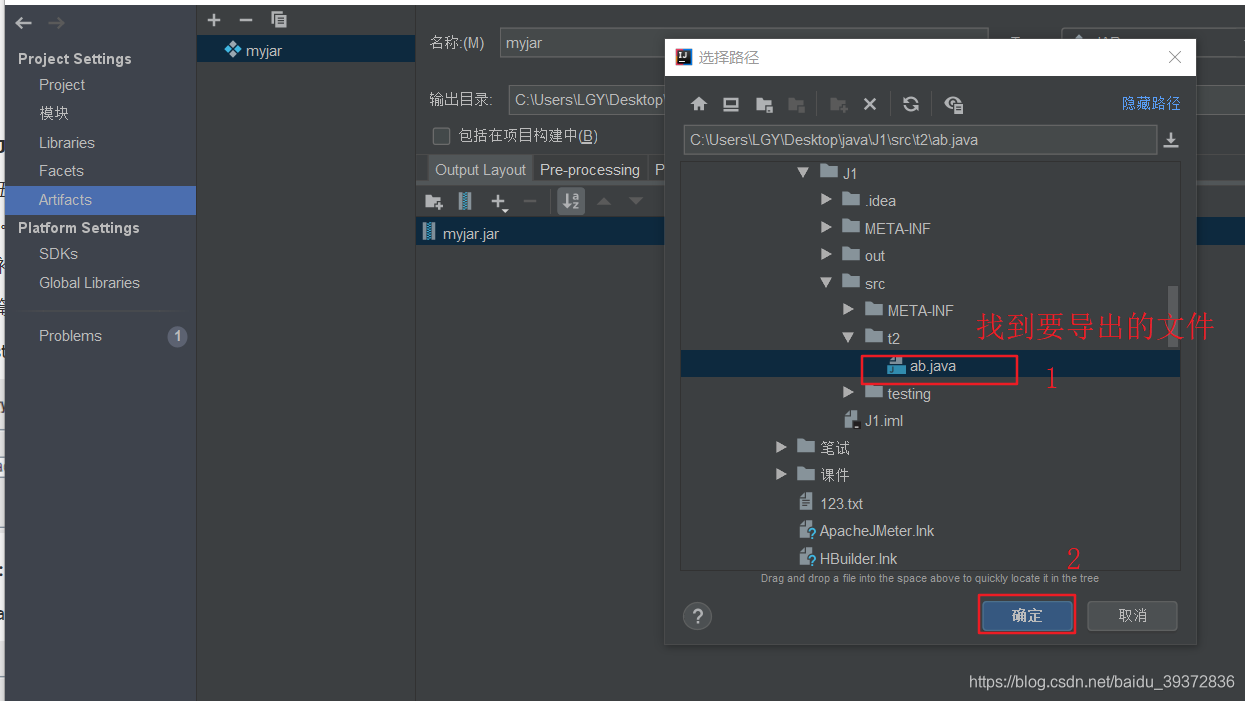Refresh the file tree with the refresh icon
Screen dimensions: 1245x701
pyautogui.click(x=910, y=104)
